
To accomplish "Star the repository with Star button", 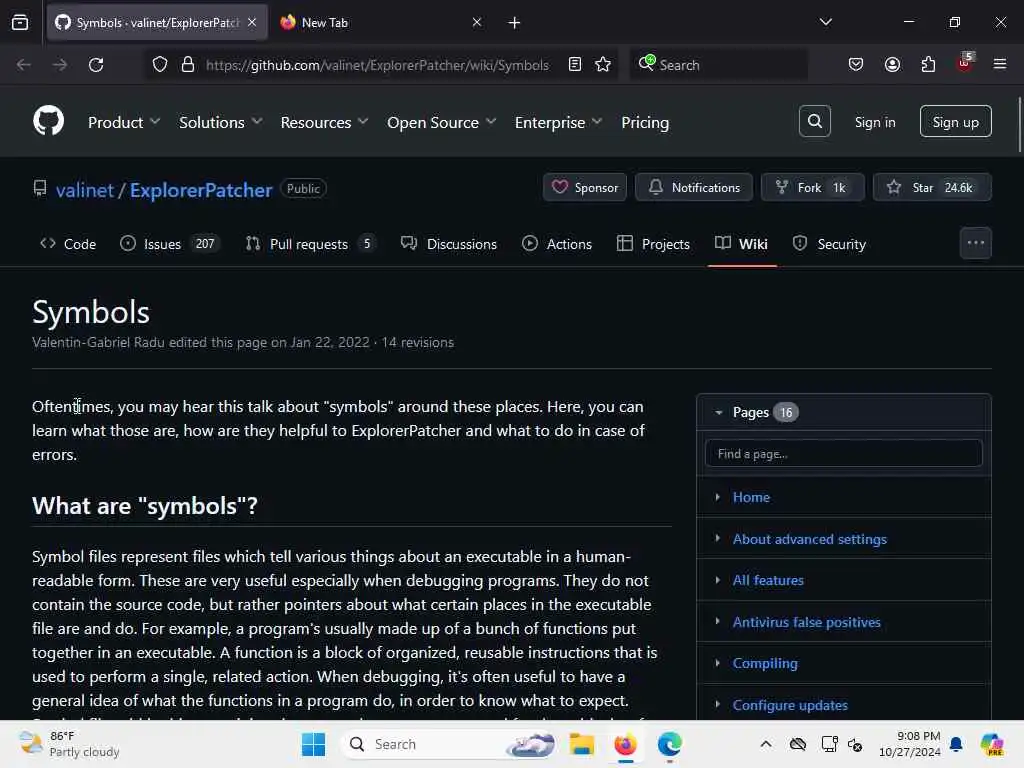I will [932, 187].
